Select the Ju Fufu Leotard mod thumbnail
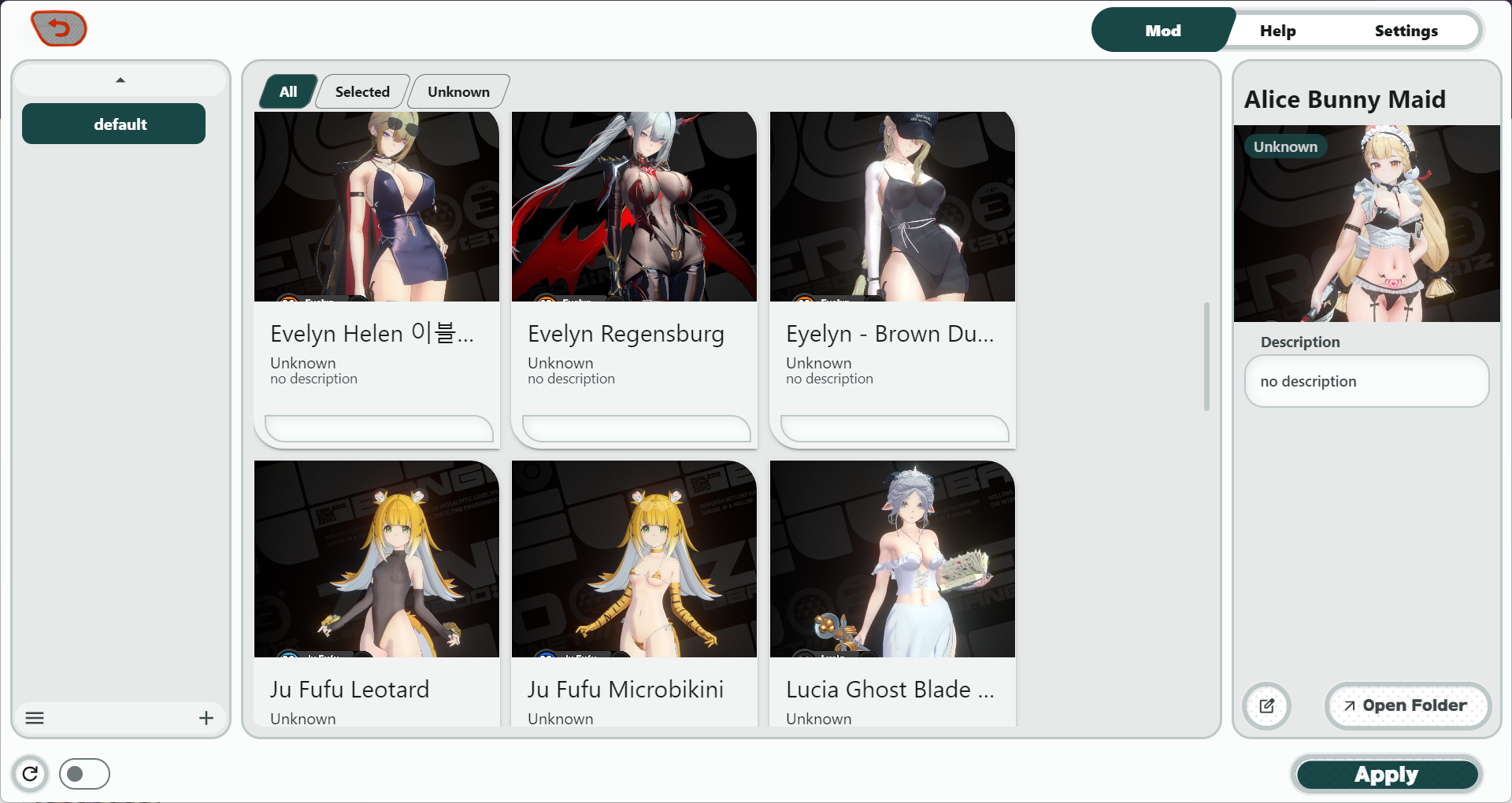 tap(376, 559)
